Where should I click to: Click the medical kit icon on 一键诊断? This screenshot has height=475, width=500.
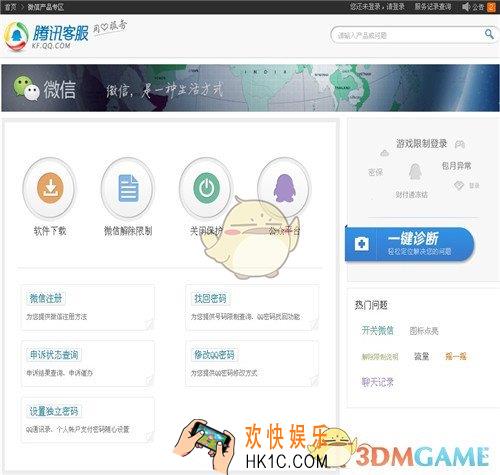362,244
